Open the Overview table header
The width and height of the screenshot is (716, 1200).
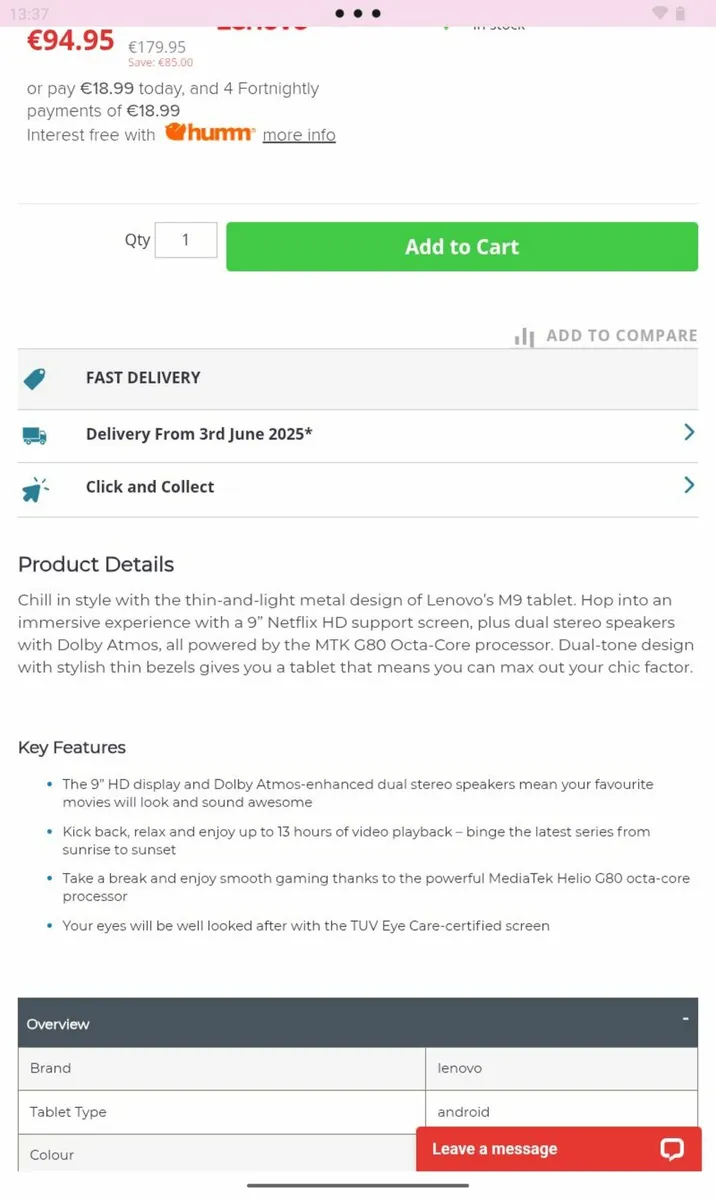pyautogui.click(x=358, y=1023)
